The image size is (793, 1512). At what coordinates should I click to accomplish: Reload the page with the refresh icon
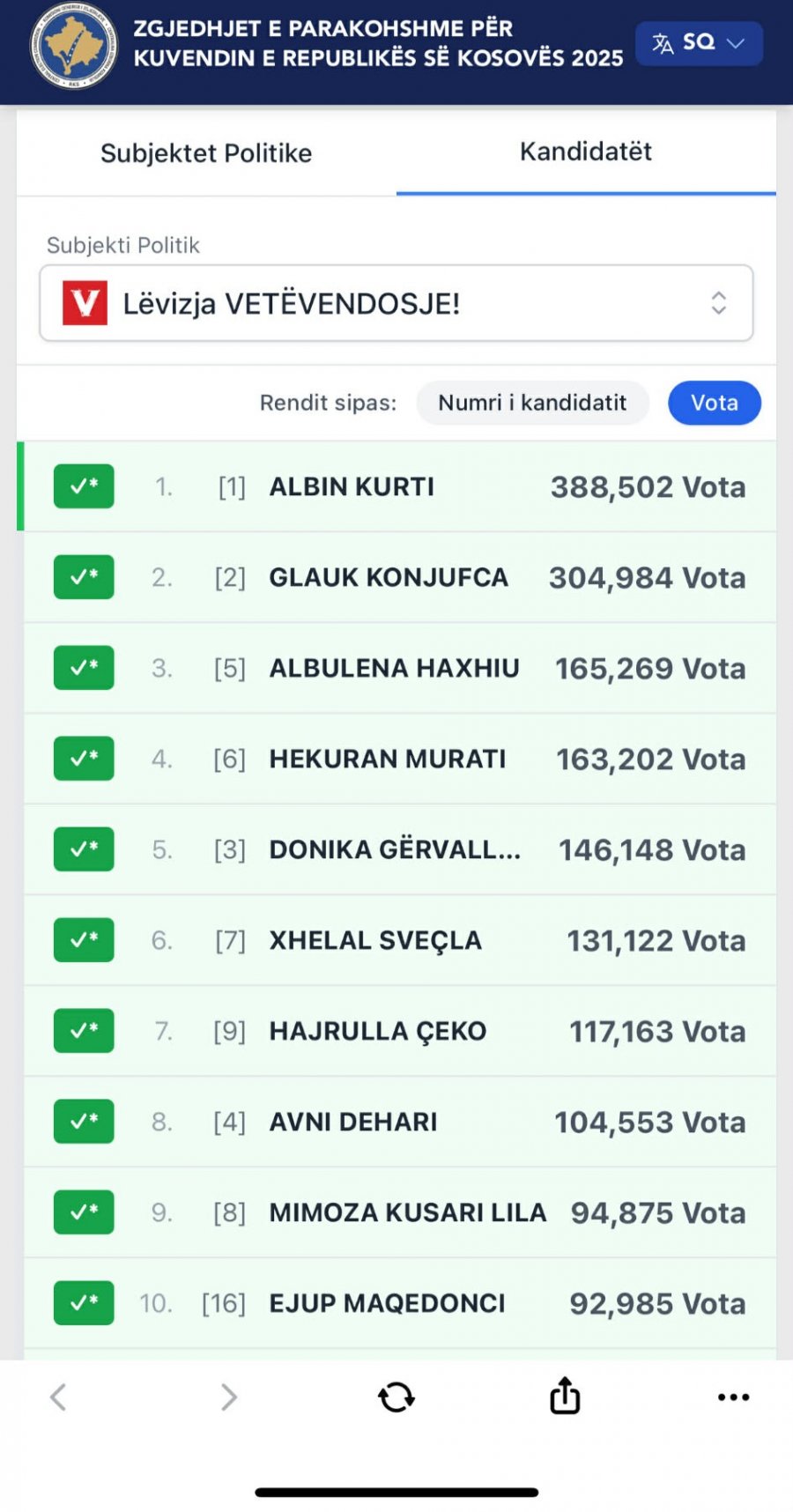tap(396, 1397)
